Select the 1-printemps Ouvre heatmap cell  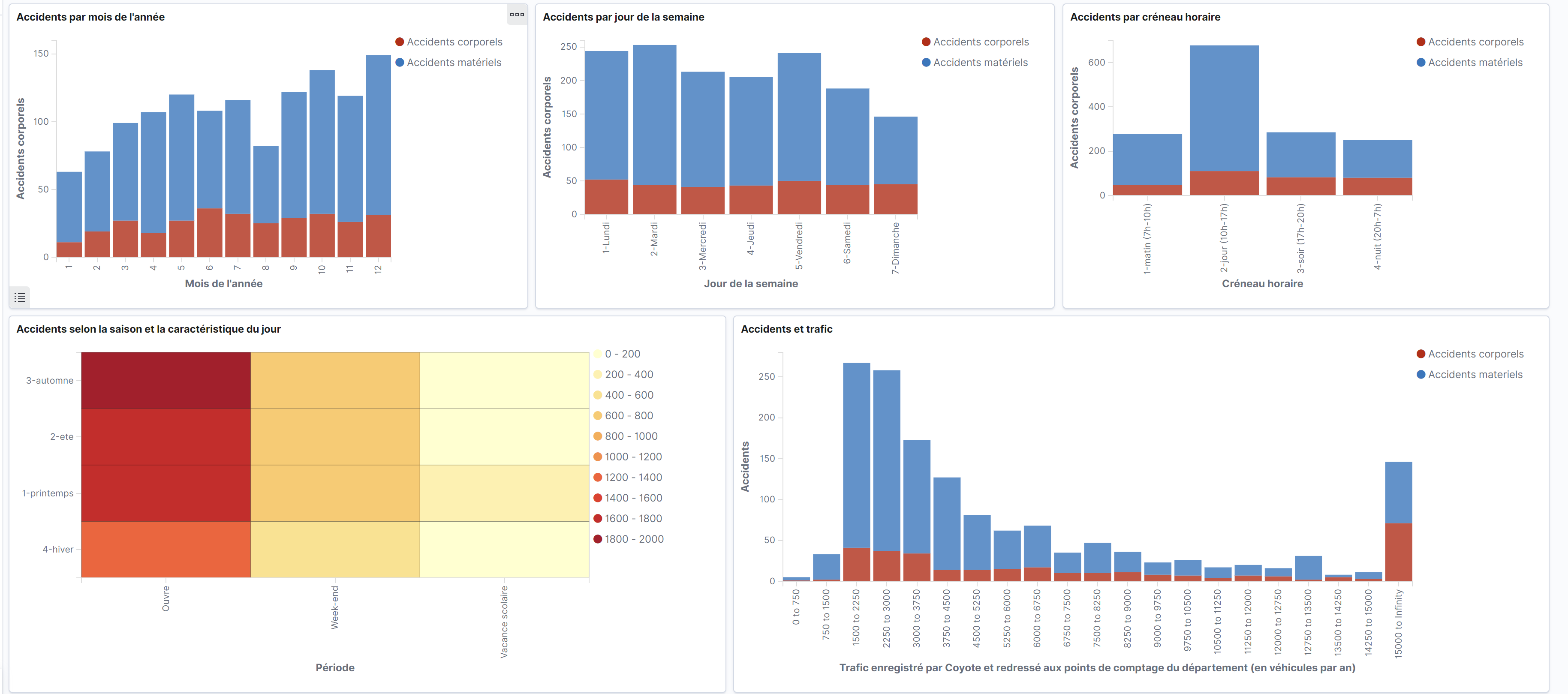166,493
